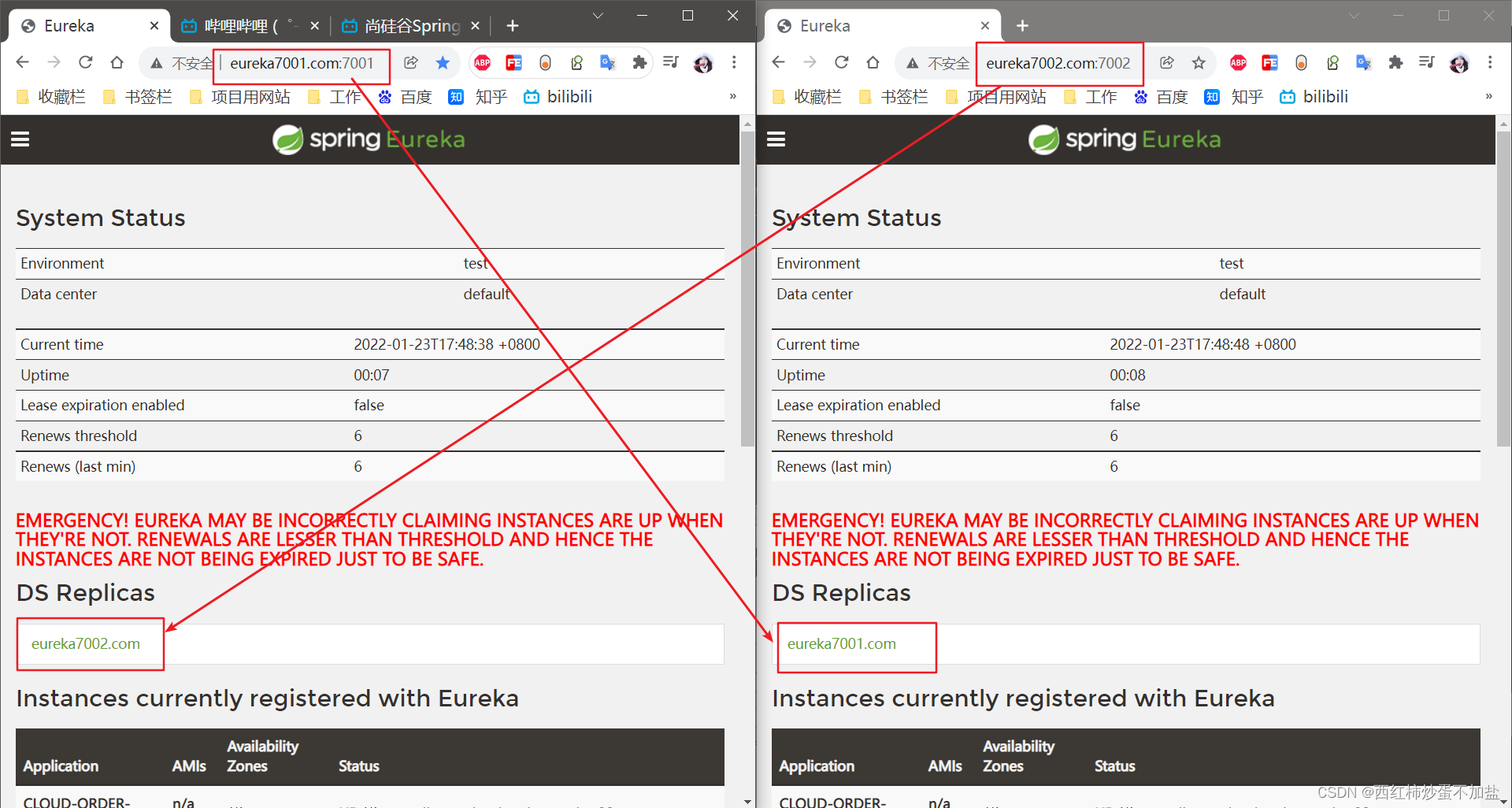Image resolution: width=1512 pixels, height=808 pixels.
Task: Expand tab search dropdown in left browser
Action: click(x=598, y=15)
